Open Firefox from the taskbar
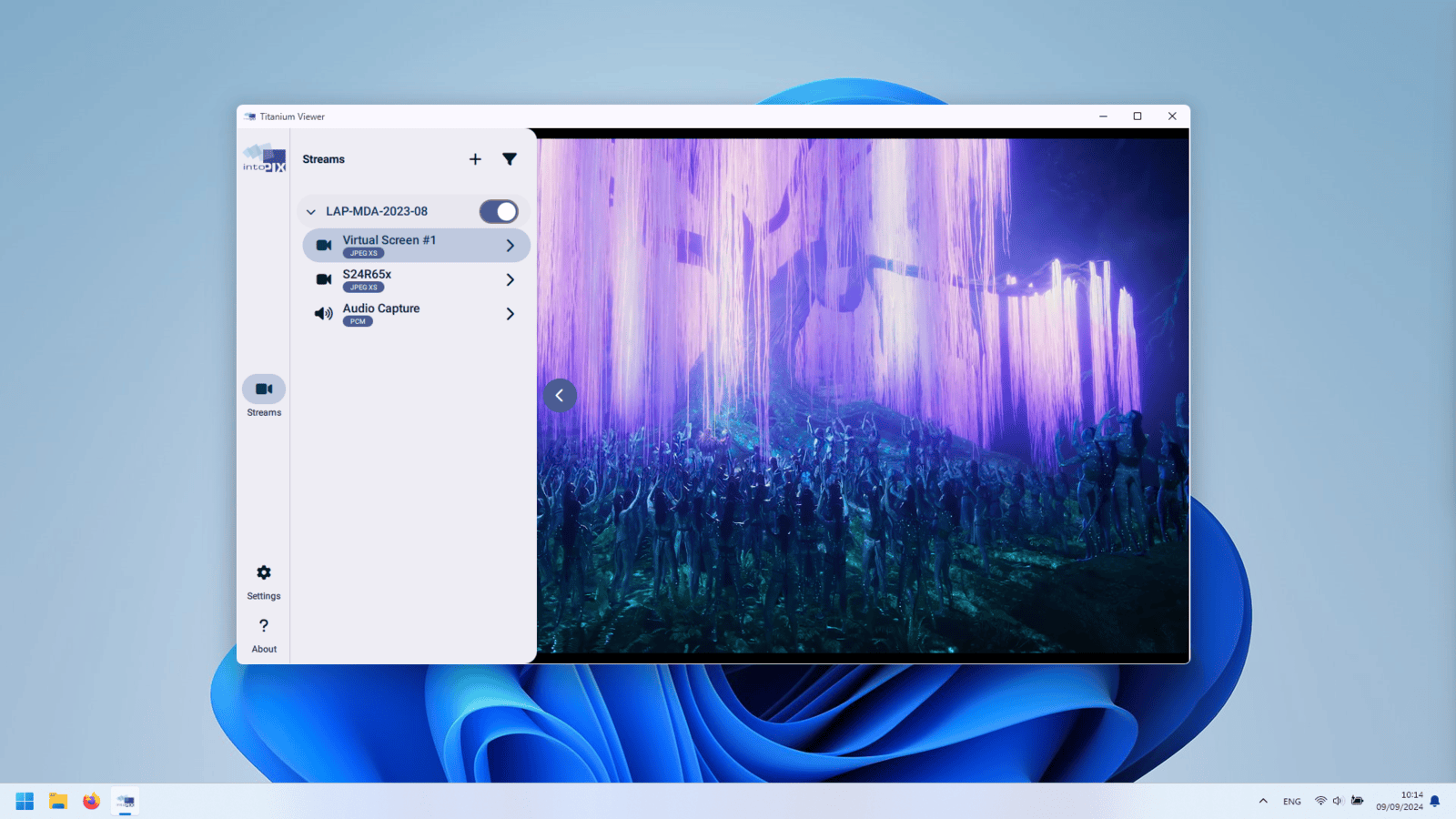Screen dimensions: 1456x819 [x=91, y=801]
